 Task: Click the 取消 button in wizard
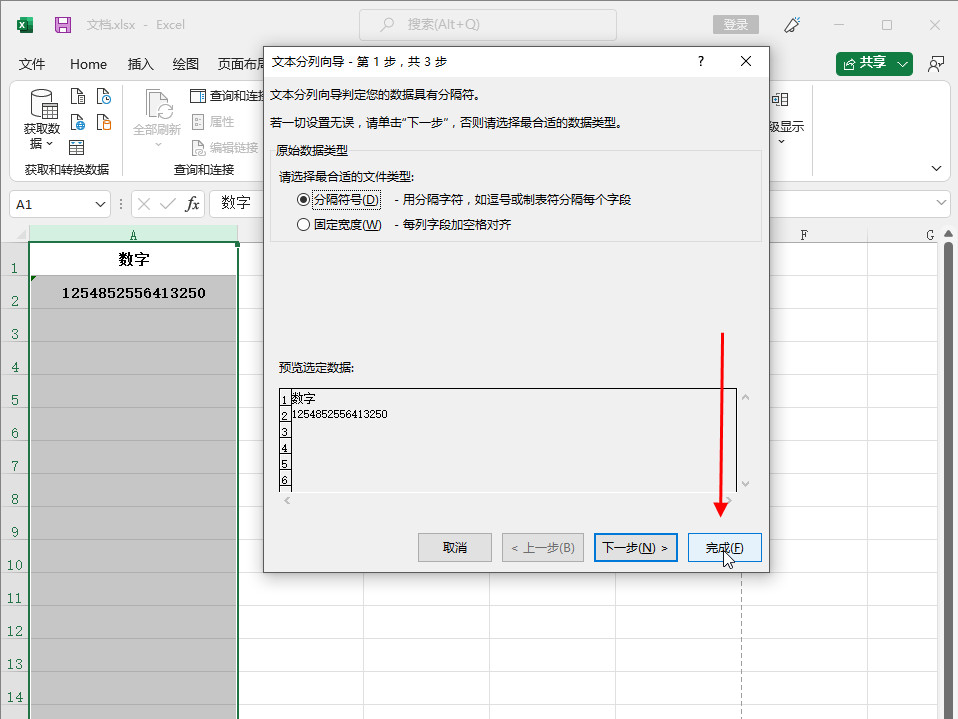click(455, 548)
